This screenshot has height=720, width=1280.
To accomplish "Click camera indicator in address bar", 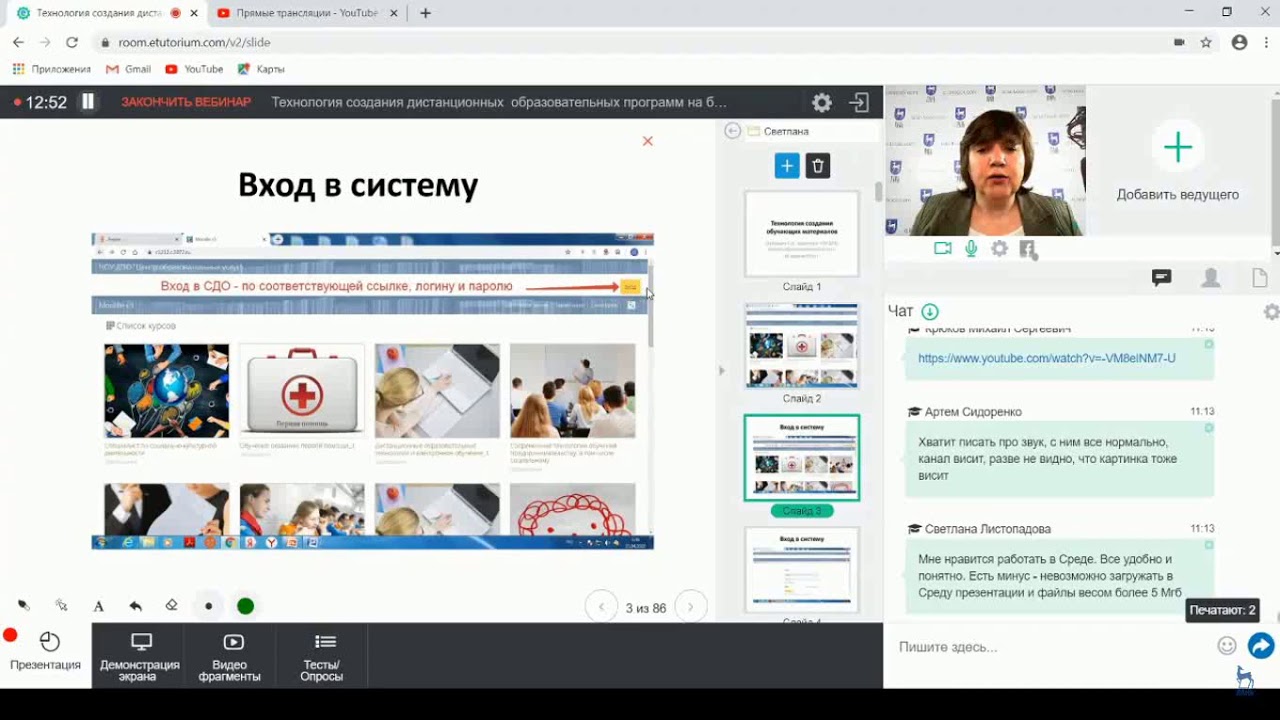I will (1179, 42).
